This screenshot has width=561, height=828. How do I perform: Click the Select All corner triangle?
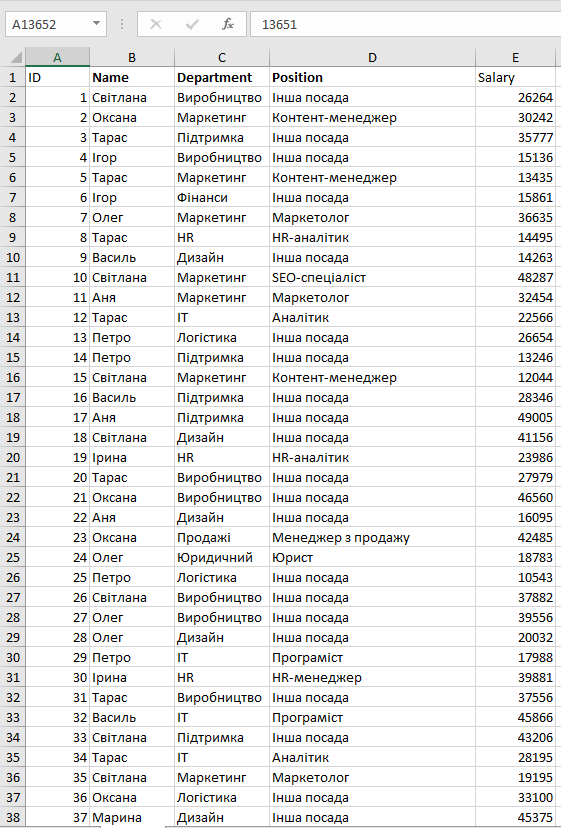(16, 57)
